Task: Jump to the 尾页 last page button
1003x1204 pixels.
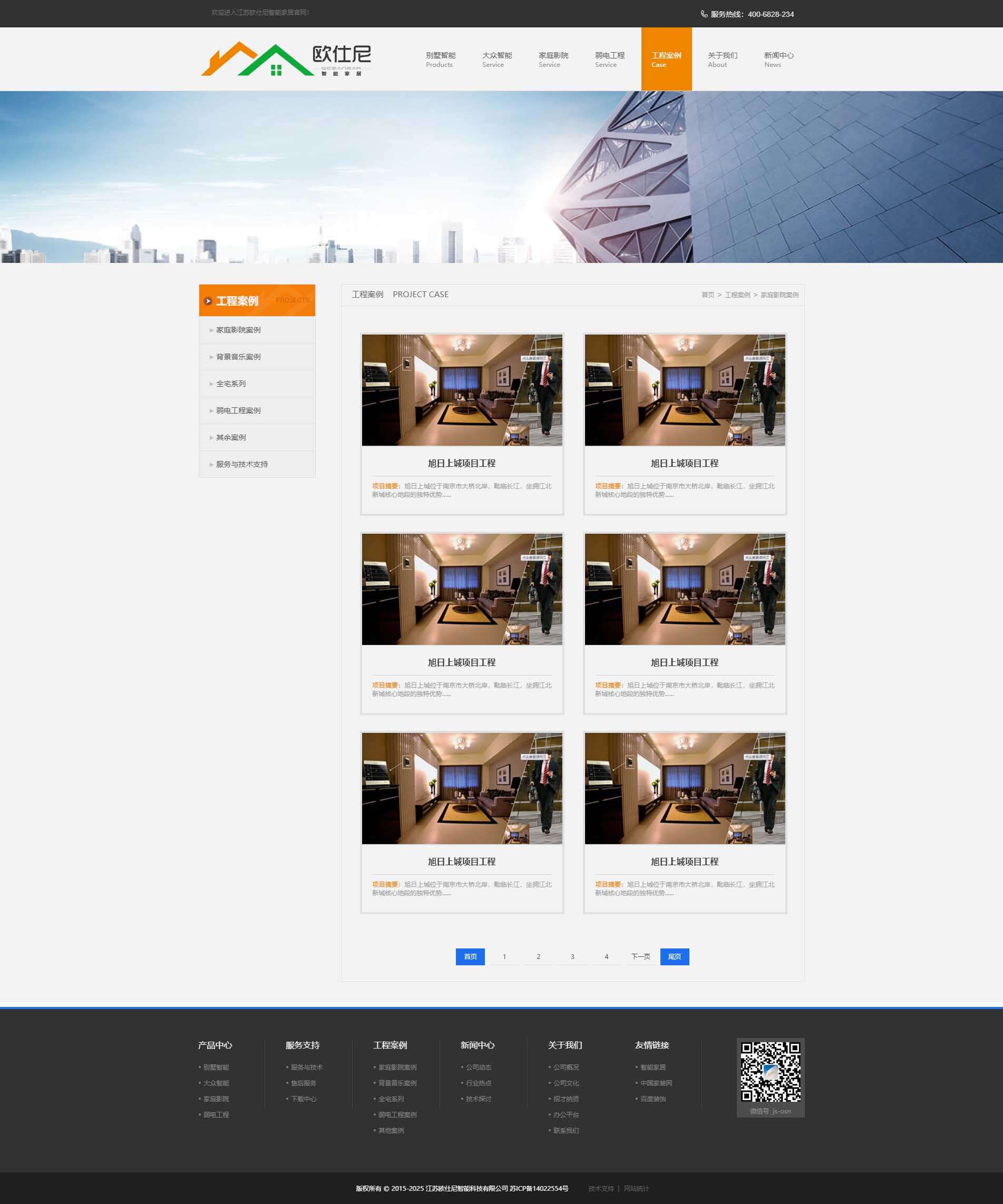Action: pos(675,956)
